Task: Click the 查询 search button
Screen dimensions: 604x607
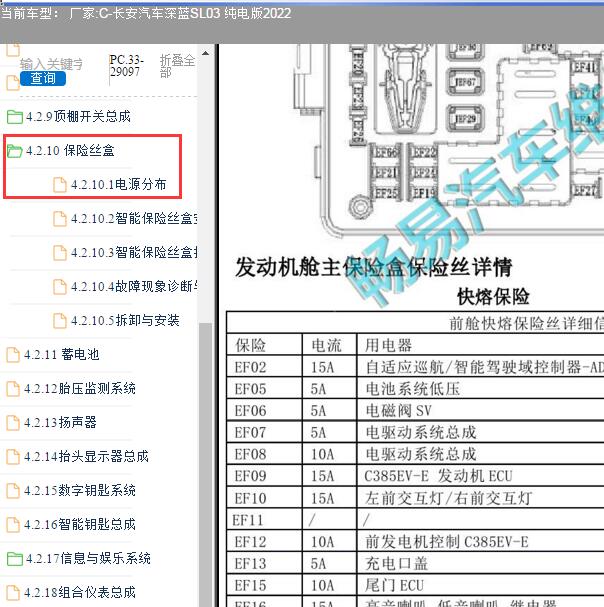Action: click(x=43, y=79)
